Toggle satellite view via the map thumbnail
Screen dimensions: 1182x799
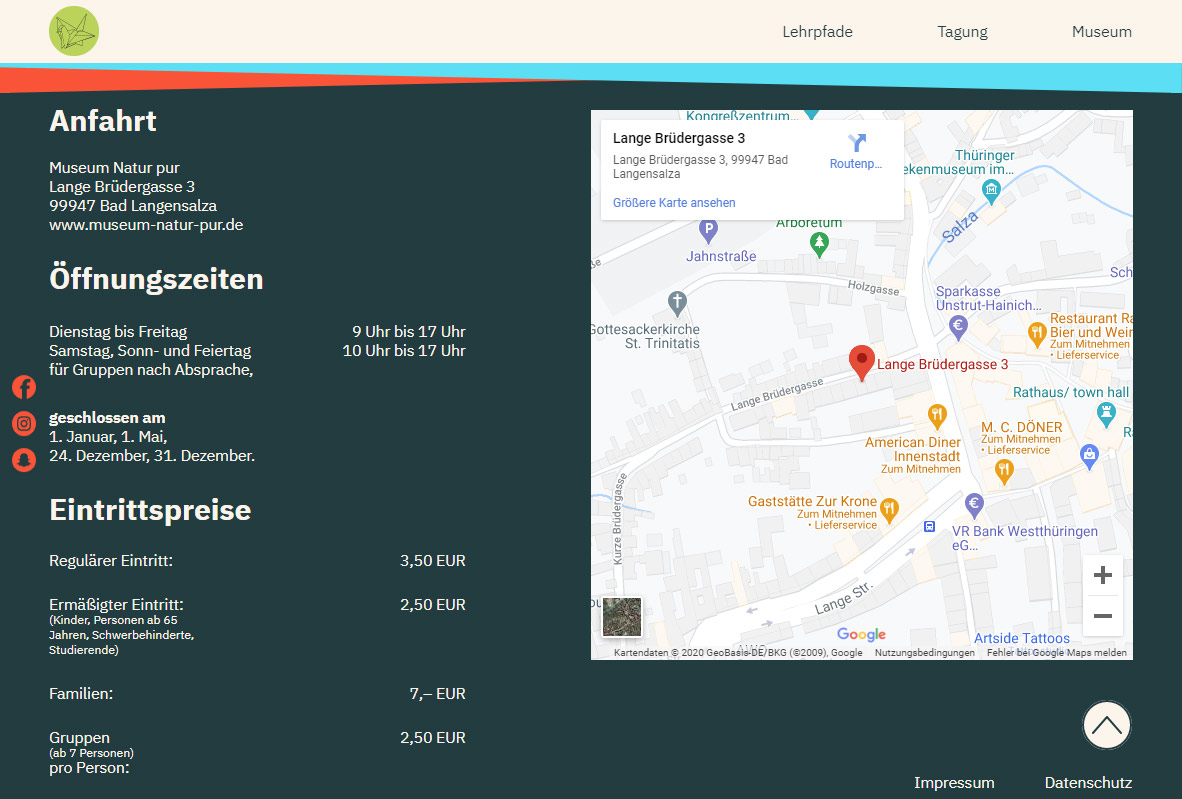[621, 617]
